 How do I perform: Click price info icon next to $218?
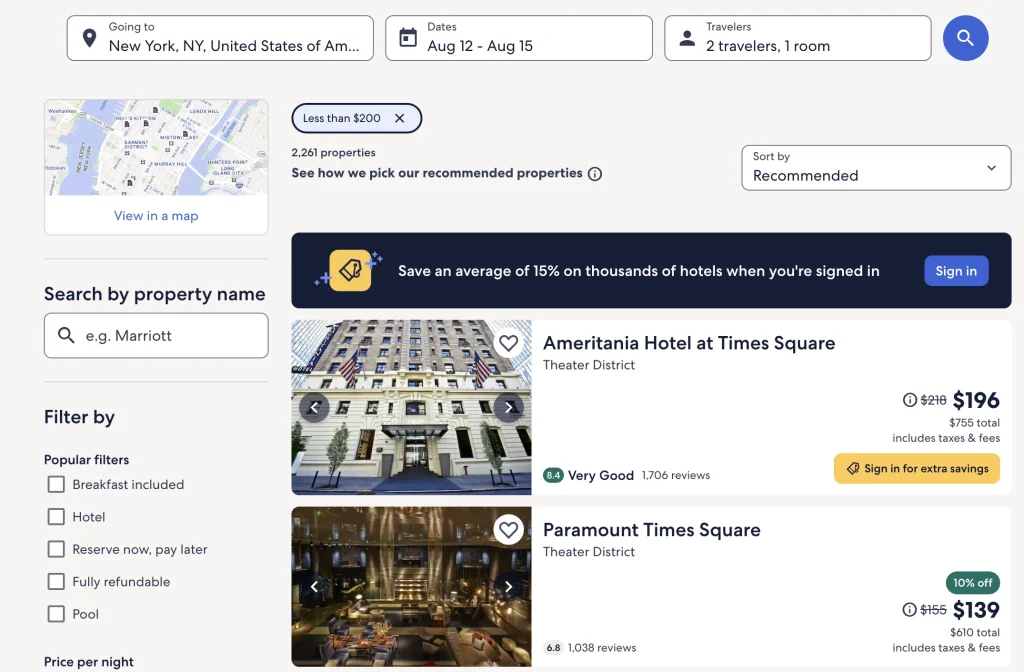click(x=909, y=400)
